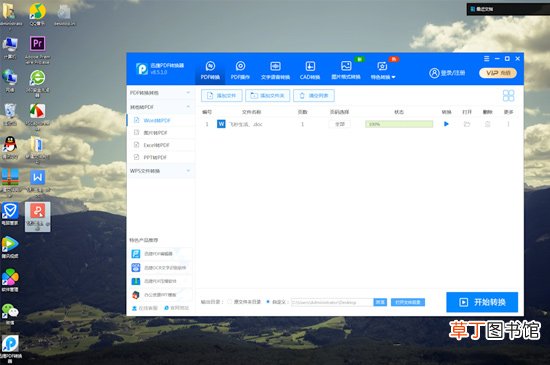
Task: Open the yellow-green QQ audio player desktop icon
Action: click(38, 15)
